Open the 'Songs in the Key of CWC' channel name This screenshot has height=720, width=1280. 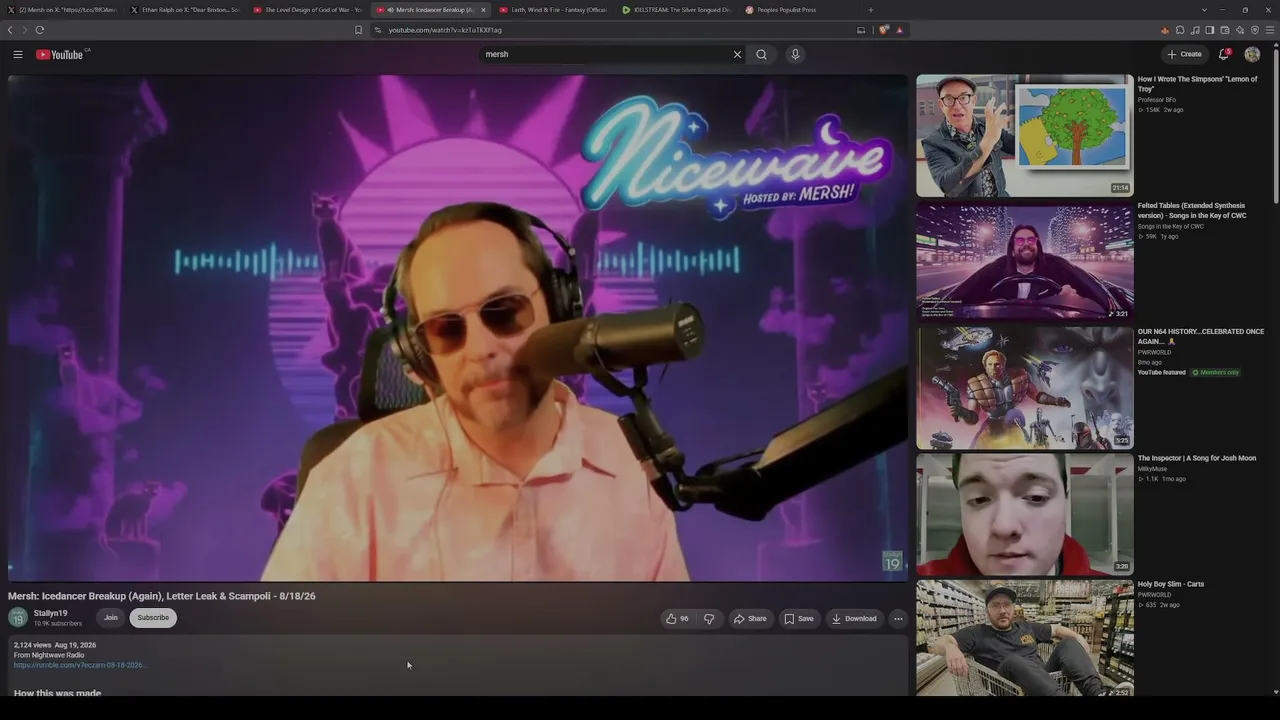click(x=1171, y=226)
